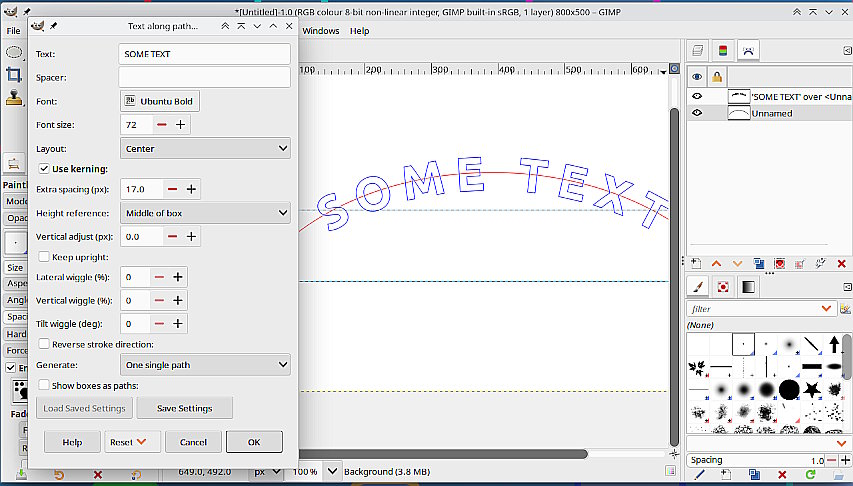The width and height of the screenshot is (853, 486).
Task: Convert selection to path
Action: (800, 264)
